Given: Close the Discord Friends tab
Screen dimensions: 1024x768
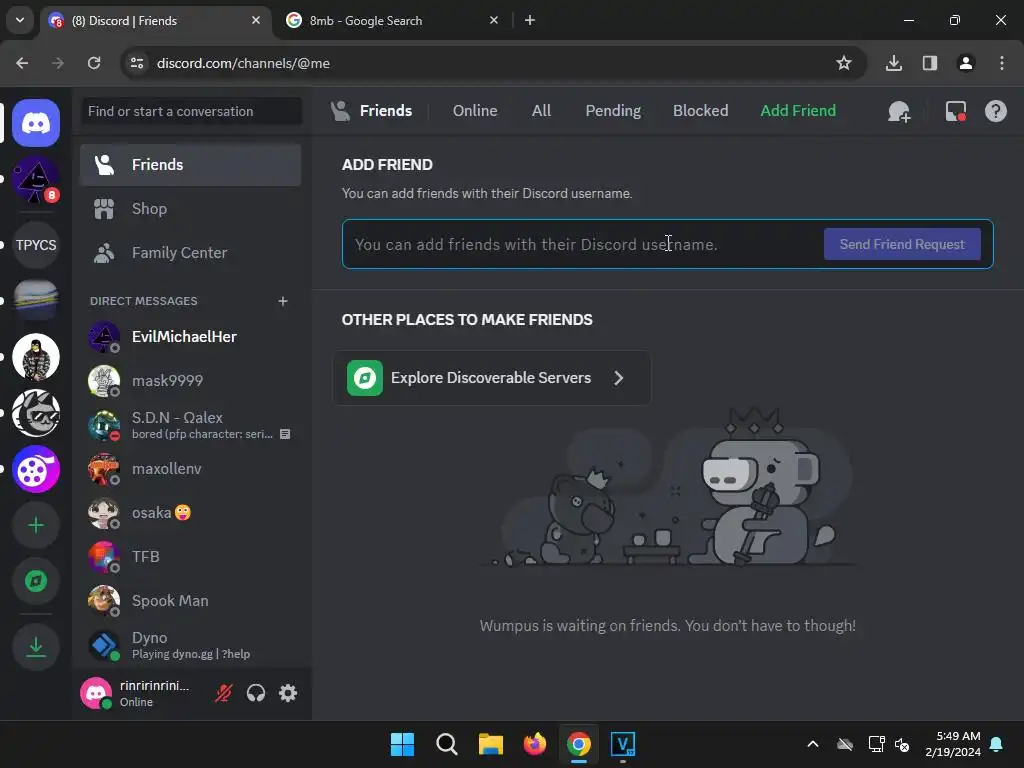Looking at the screenshot, I should 256,20.
